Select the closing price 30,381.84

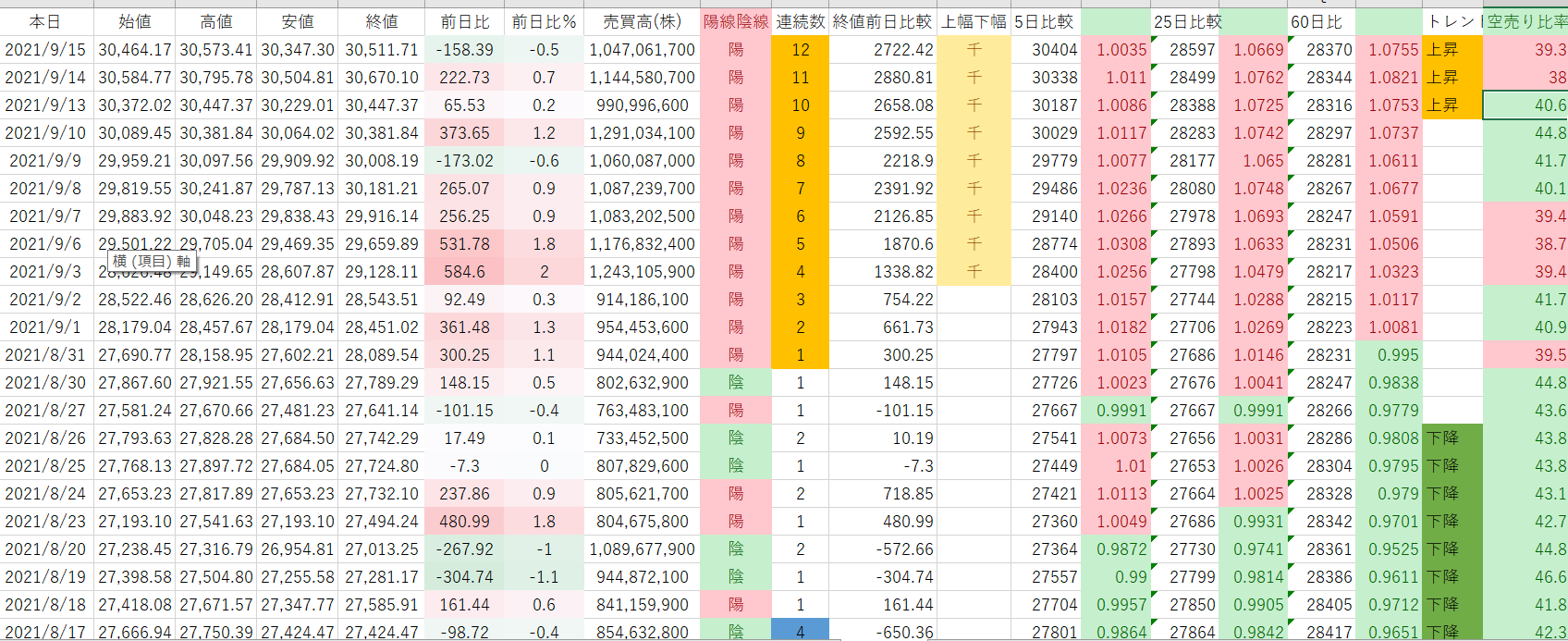pyautogui.click(x=381, y=132)
